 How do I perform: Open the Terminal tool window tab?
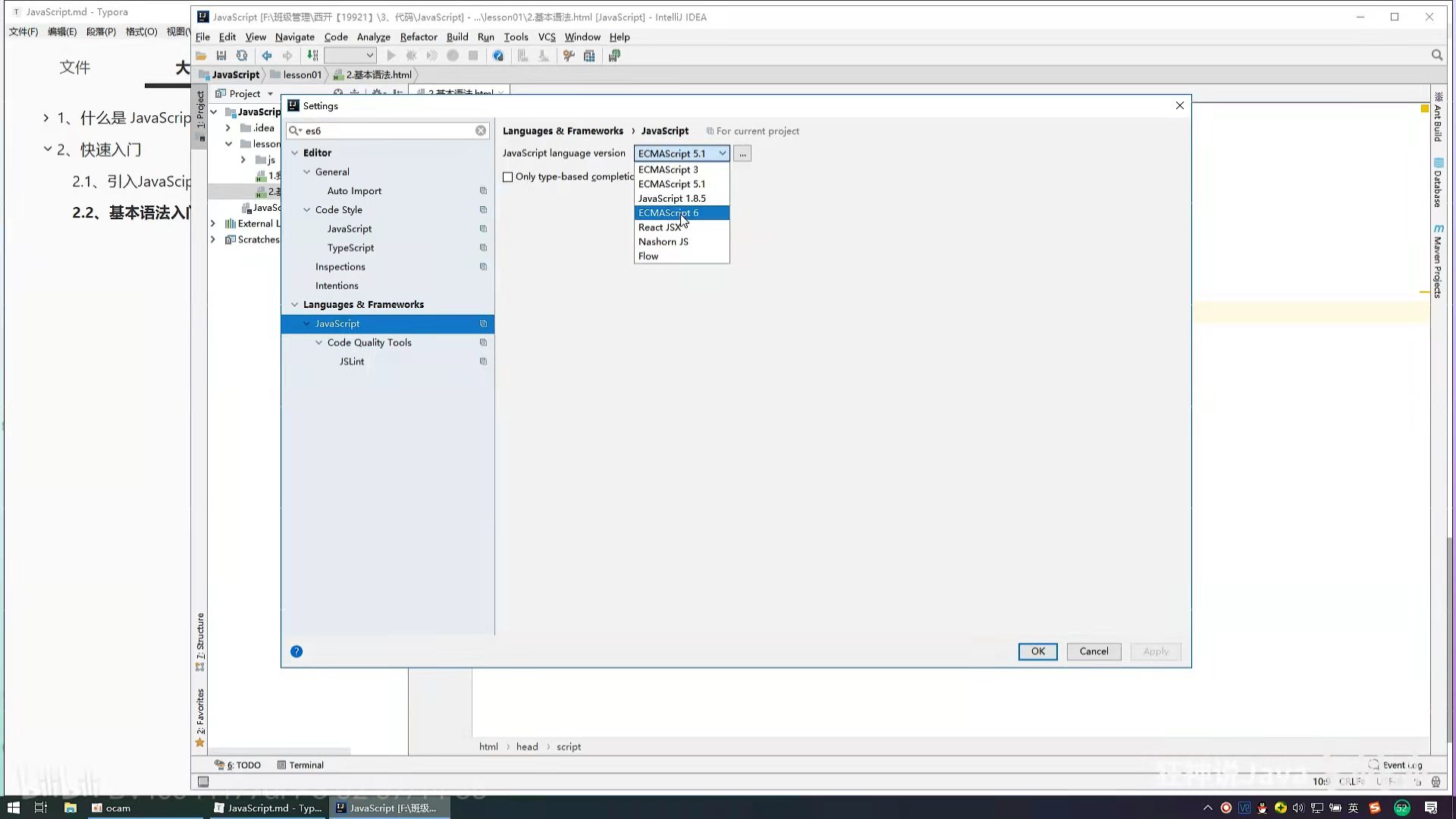coord(300,765)
